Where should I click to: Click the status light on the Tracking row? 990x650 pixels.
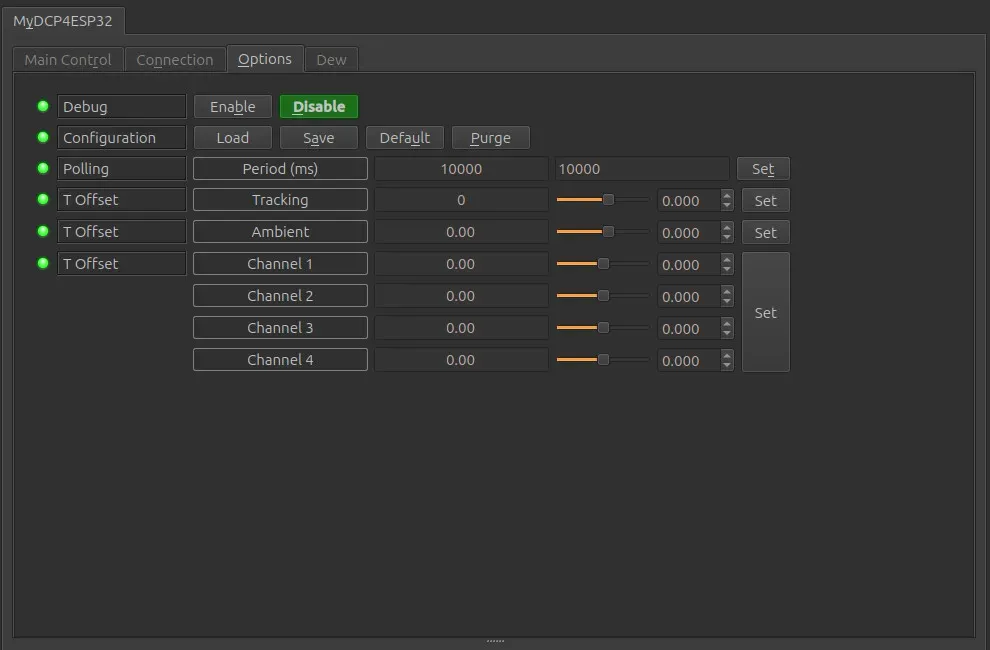tap(43, 199)
